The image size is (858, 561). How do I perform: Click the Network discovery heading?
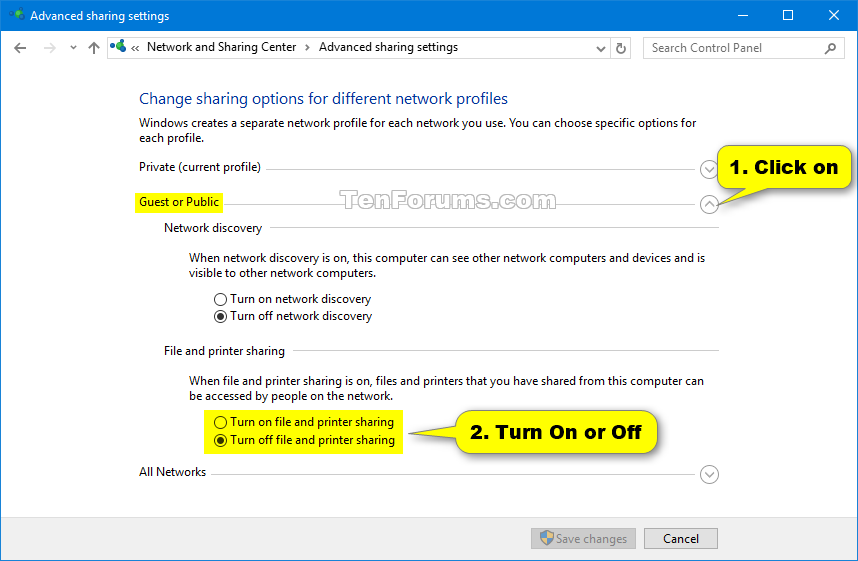213,228
